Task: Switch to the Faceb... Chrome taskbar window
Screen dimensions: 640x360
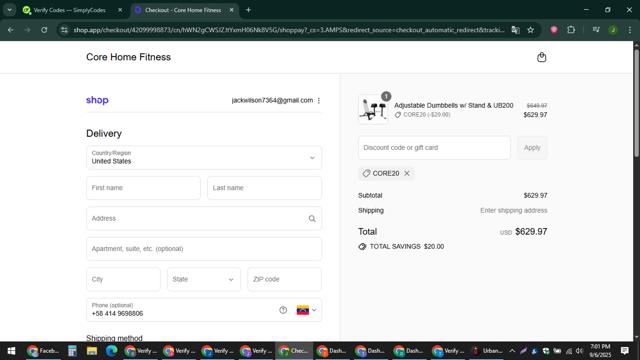Action: [43, 351]
